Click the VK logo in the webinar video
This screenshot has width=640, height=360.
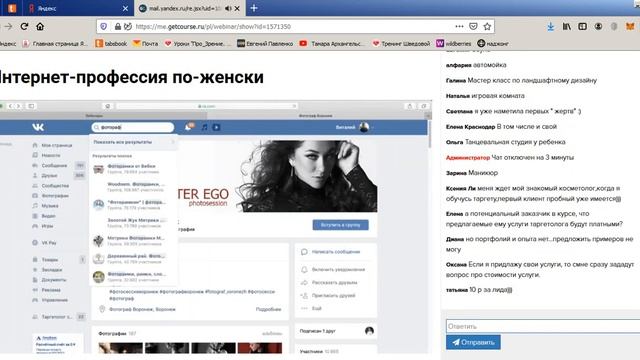(38, 127)
